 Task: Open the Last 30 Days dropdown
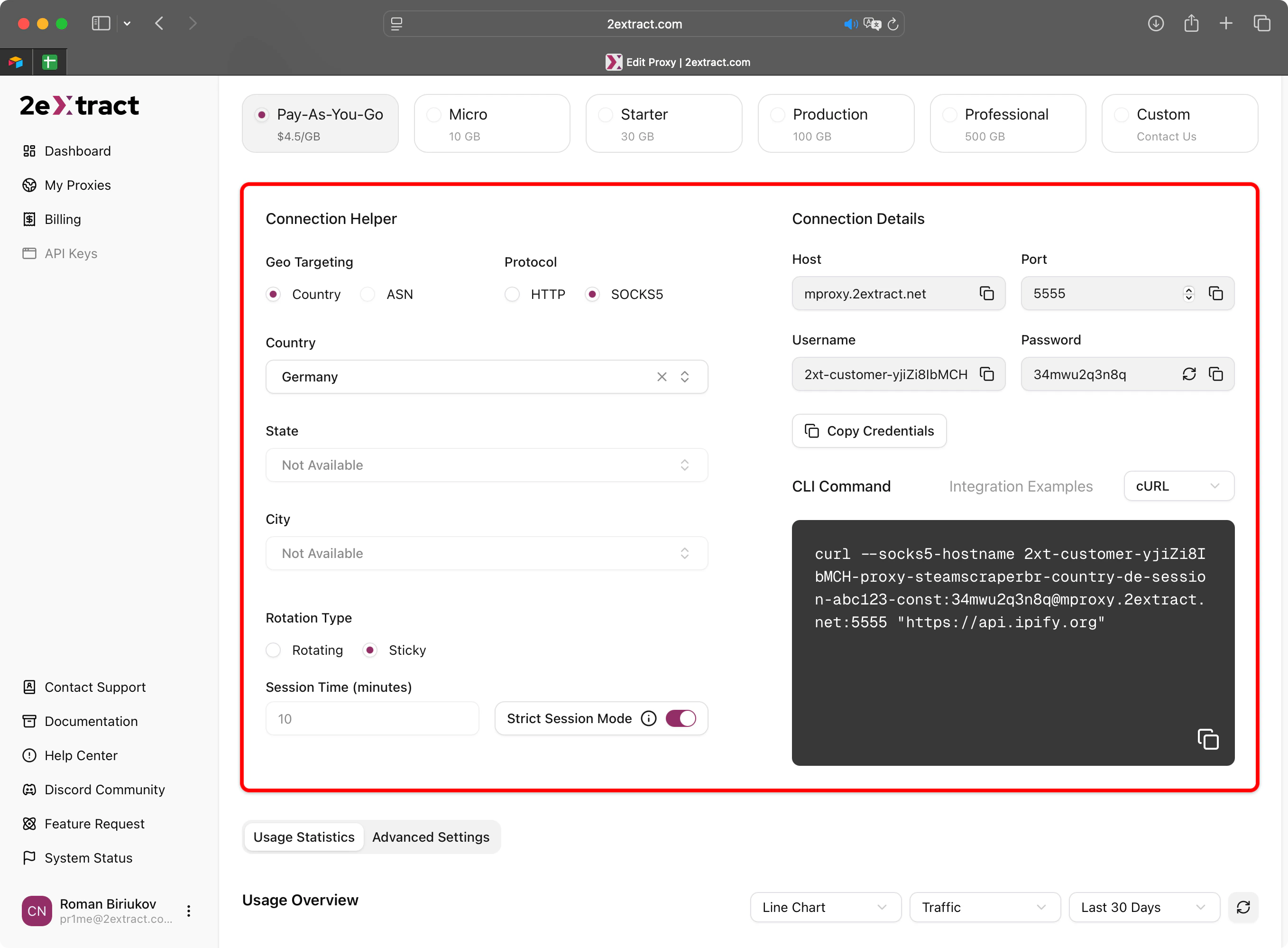click(x=1143, y=907)
